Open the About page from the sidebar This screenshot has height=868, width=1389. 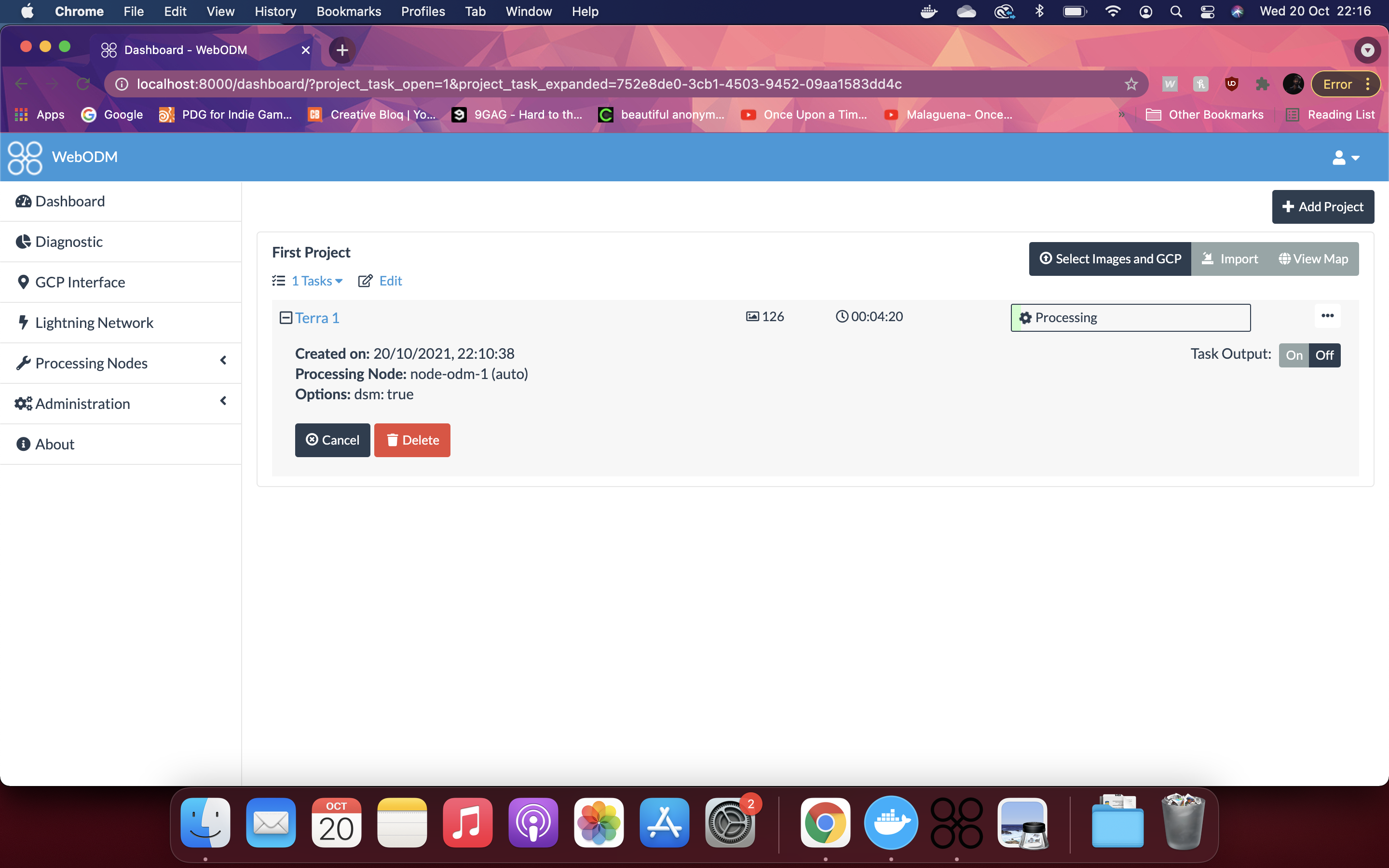[x=54, y=444]
